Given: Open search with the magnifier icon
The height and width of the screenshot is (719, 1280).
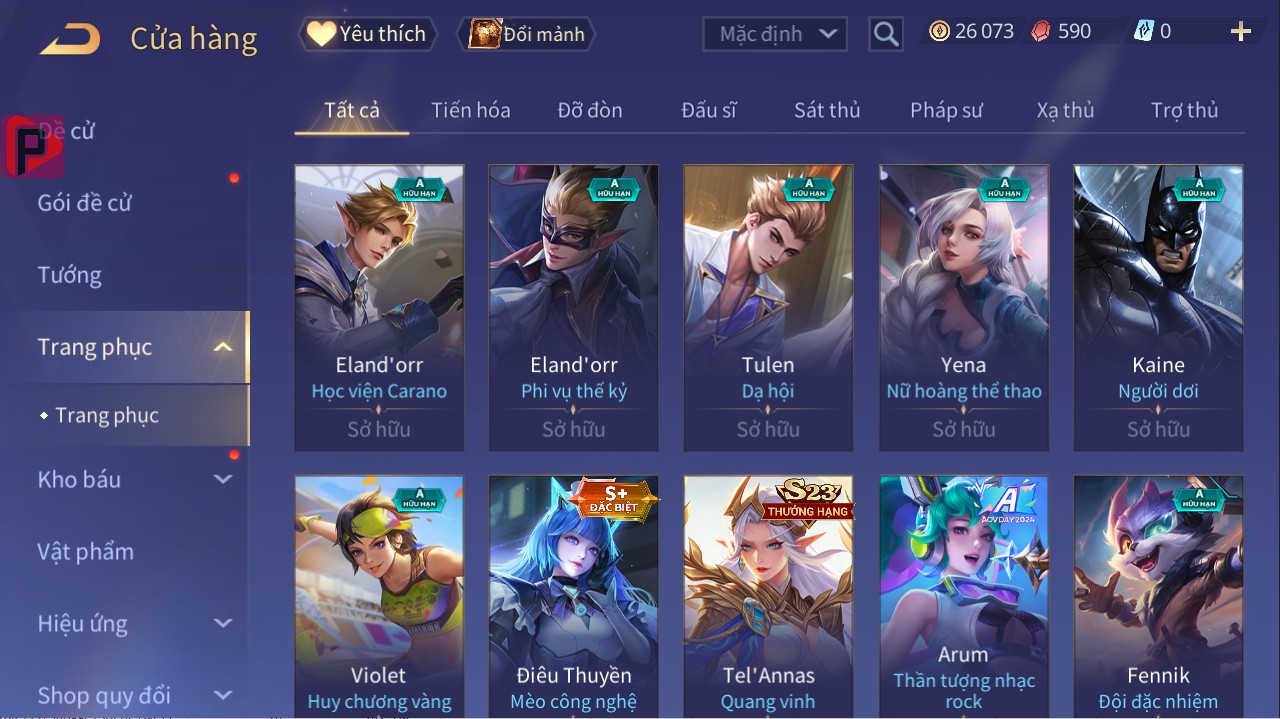Looking at the screenshot, I should click(x=885, y=34).
